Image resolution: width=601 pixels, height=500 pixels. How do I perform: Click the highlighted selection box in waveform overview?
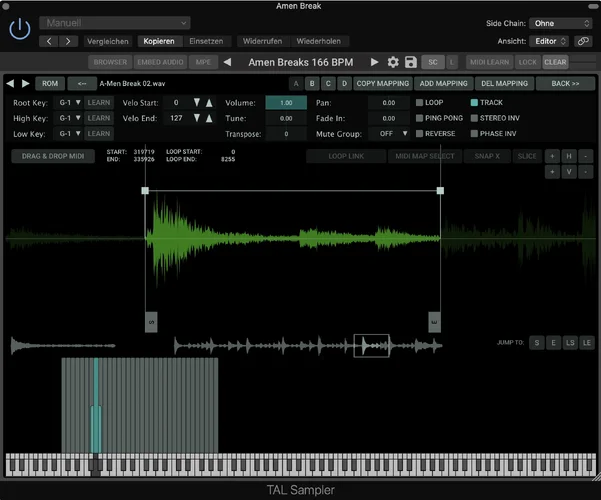point(371,345)
